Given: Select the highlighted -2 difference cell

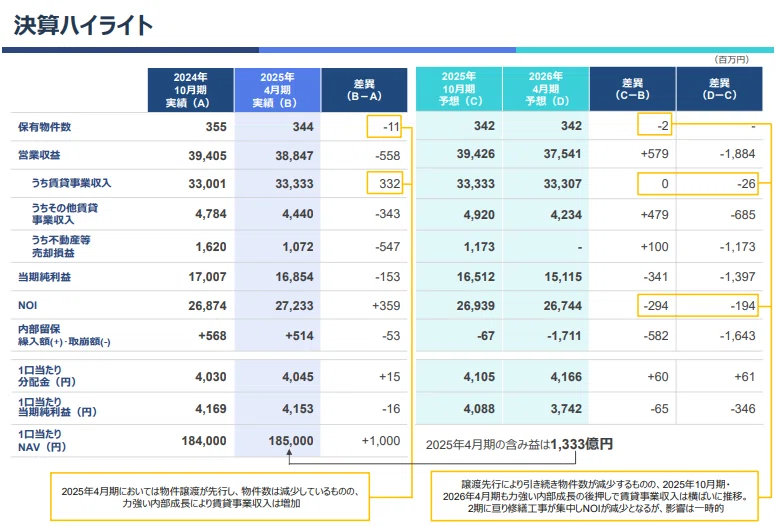Looking at the screenshot, I should click(654, 124).
